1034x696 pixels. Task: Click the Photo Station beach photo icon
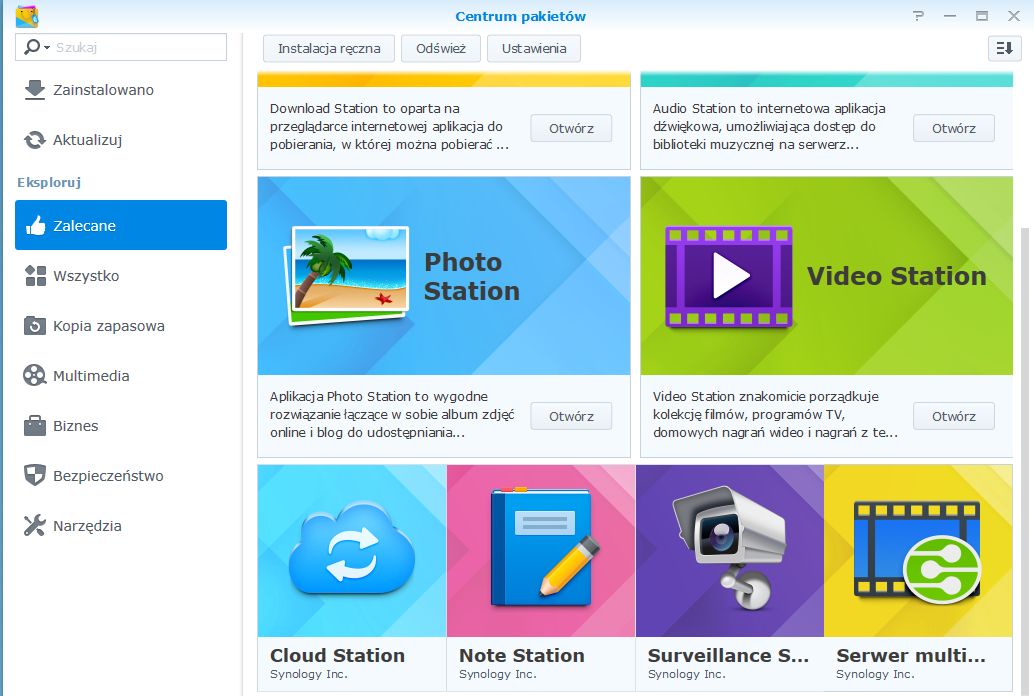tap(347, 276)
